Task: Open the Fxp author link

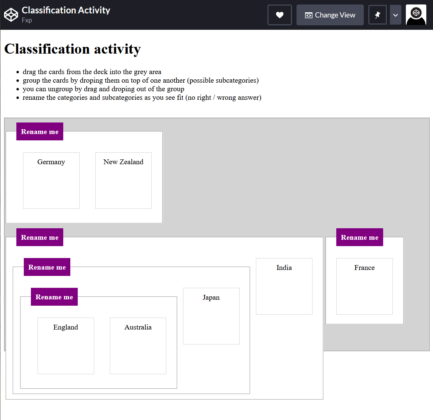Action: point(27,20)
